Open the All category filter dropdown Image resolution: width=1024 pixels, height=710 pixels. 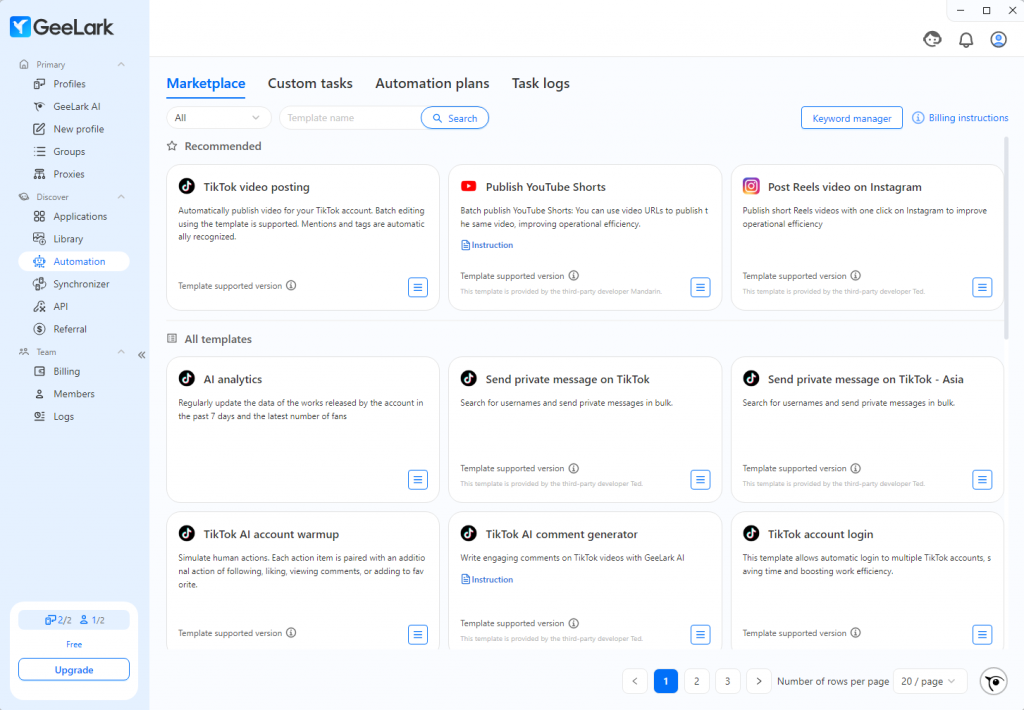click(x=219, y=118)
